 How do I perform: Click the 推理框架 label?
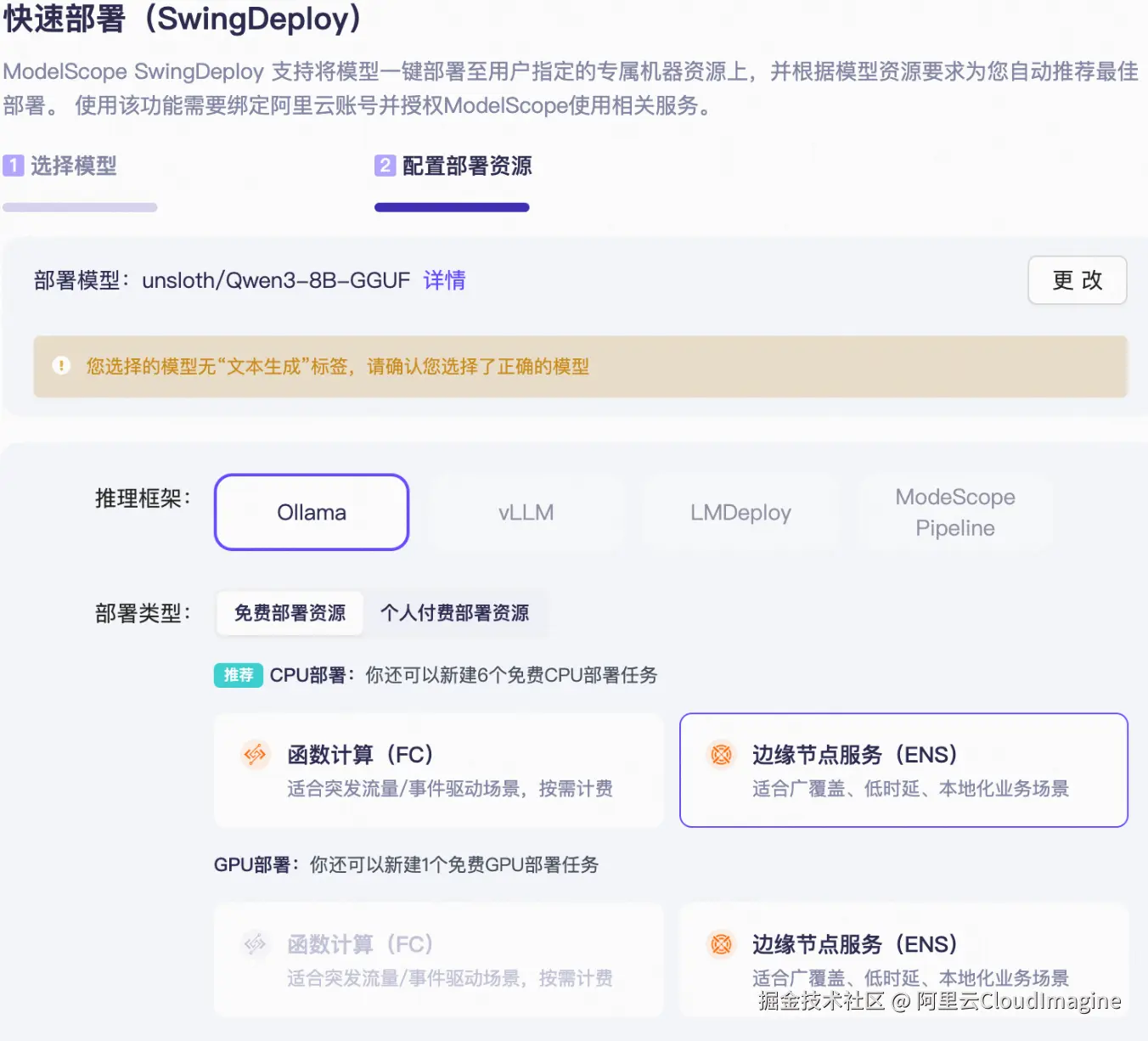click(143, 498)
